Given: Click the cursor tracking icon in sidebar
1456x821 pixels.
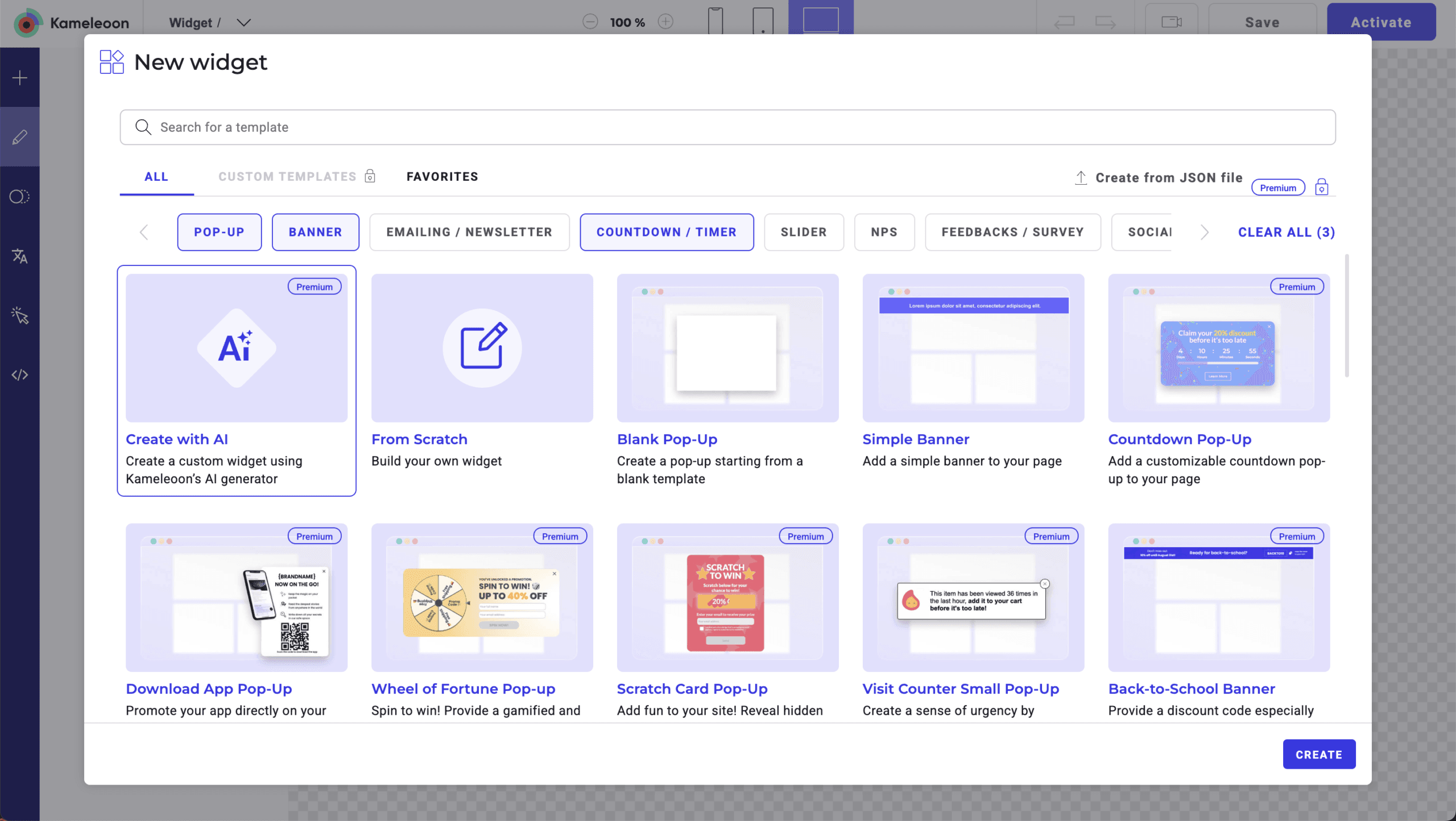Looking at the screenshot, I should (x=20, y=315).
